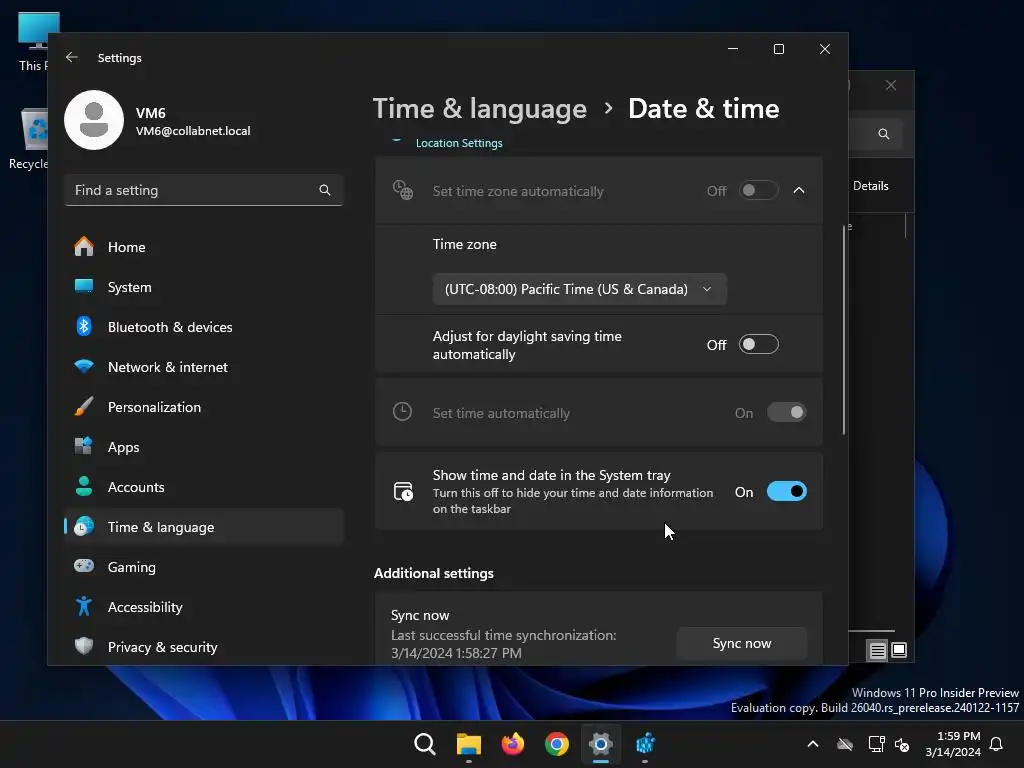Click the Accessibility figure icon
The height and width of the screenshot is (768, 1024).
84,607
